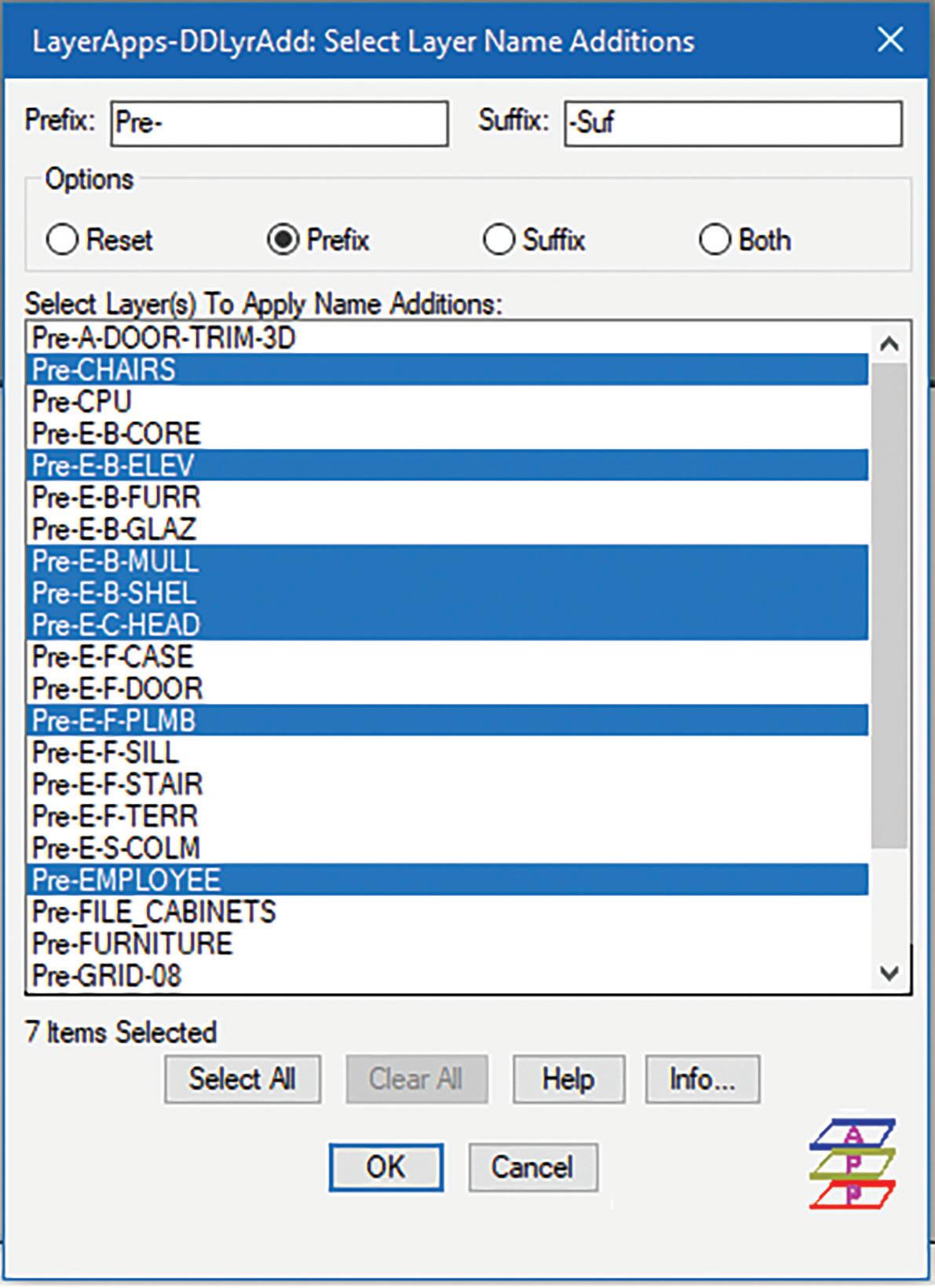Select the Pre-E-B-GLAZ layer
This screenshot has height=1288, width=935.
point(447,529)
